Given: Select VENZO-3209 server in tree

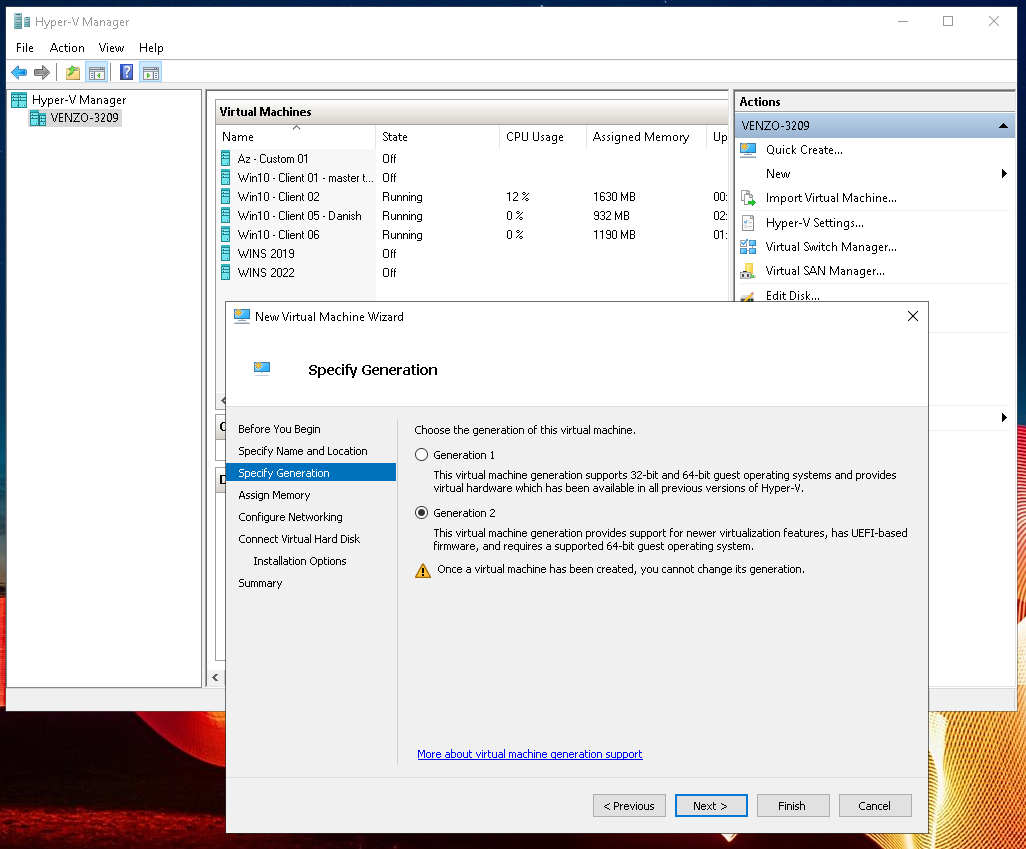Looking at the screenshot, I should [x=84, y=118].
